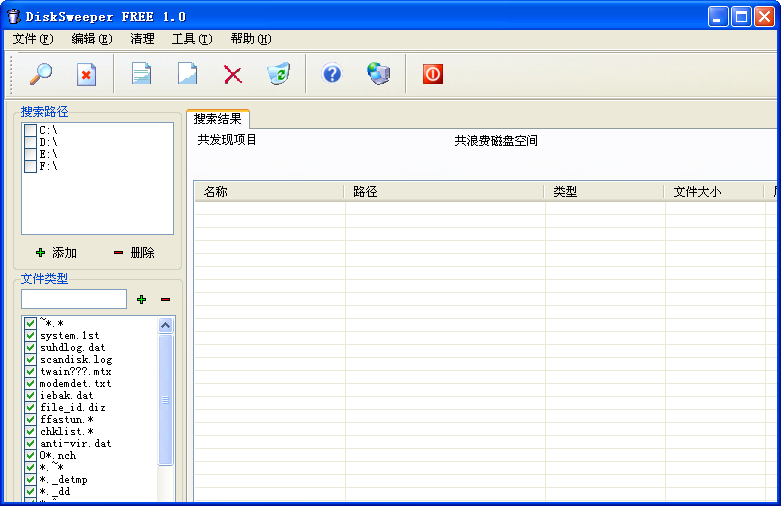Click the recycle bin toolbar icon
The width and height of the screenshot is (781, 506).
tap(278, 74)
